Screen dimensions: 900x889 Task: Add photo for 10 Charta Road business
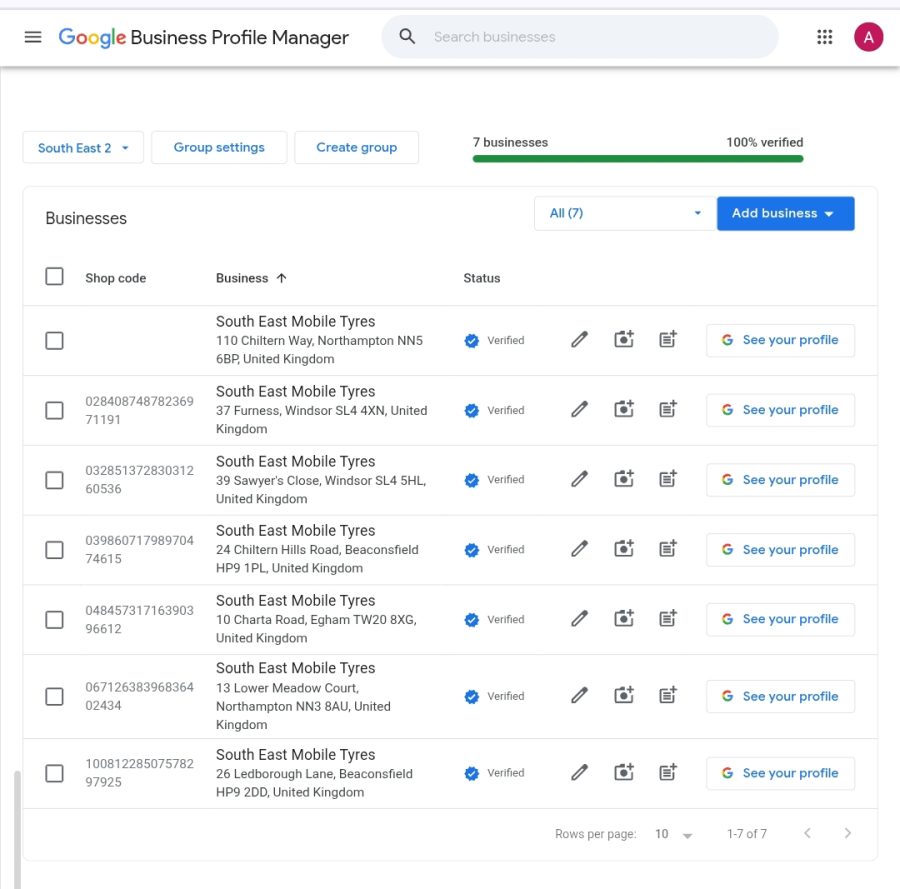click(x=624, y=619)
